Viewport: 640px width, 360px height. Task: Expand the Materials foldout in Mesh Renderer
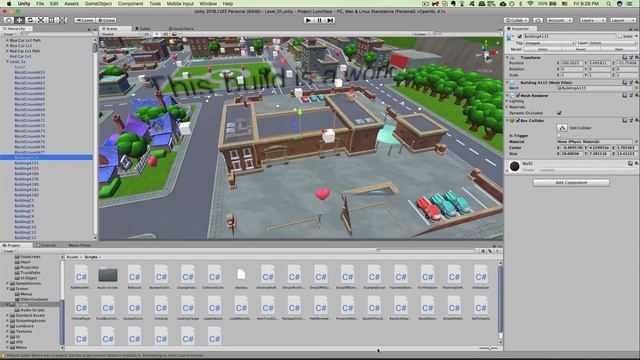[x=508, y=107]
